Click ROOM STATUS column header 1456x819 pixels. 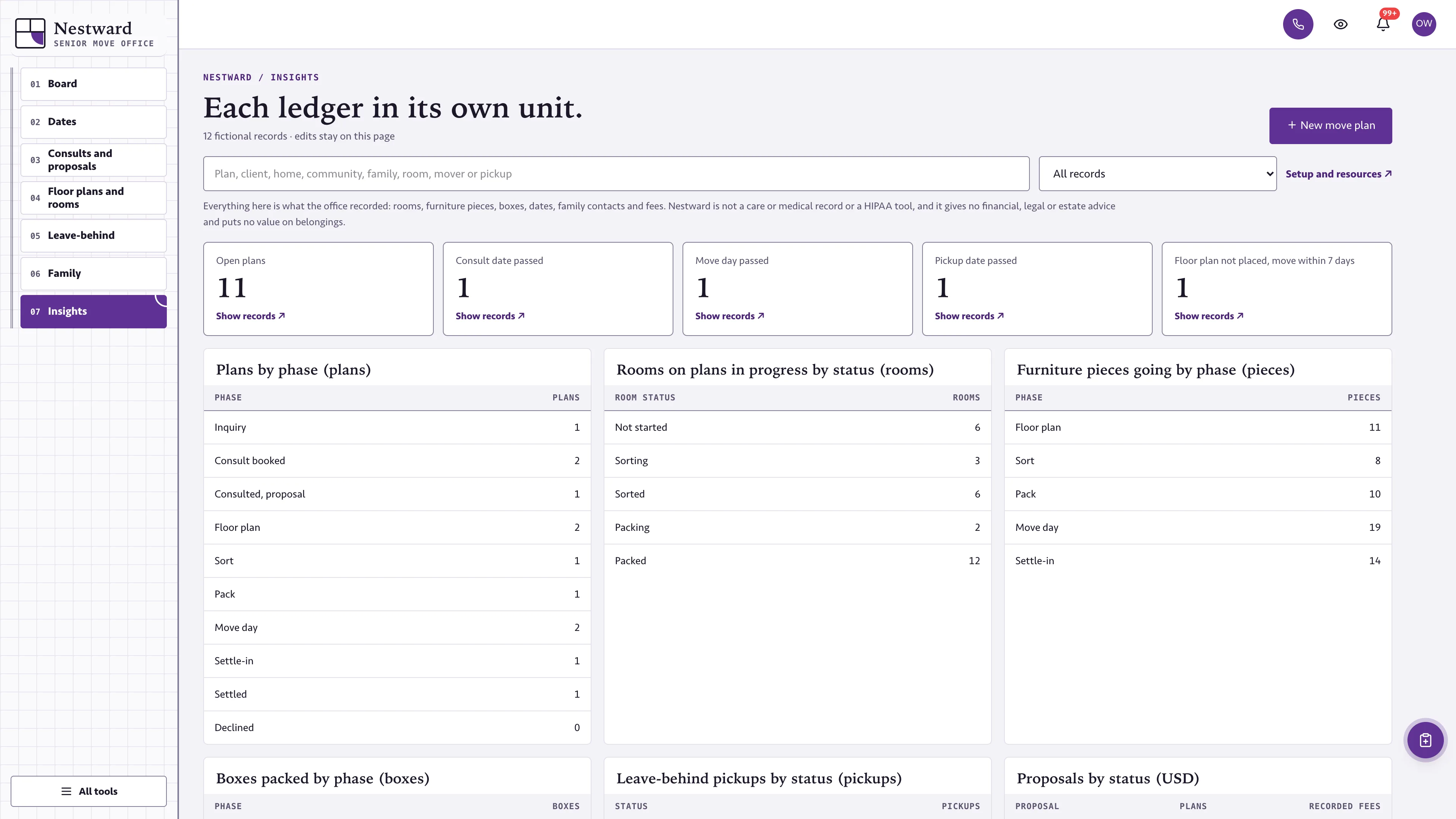coord(645,397)
